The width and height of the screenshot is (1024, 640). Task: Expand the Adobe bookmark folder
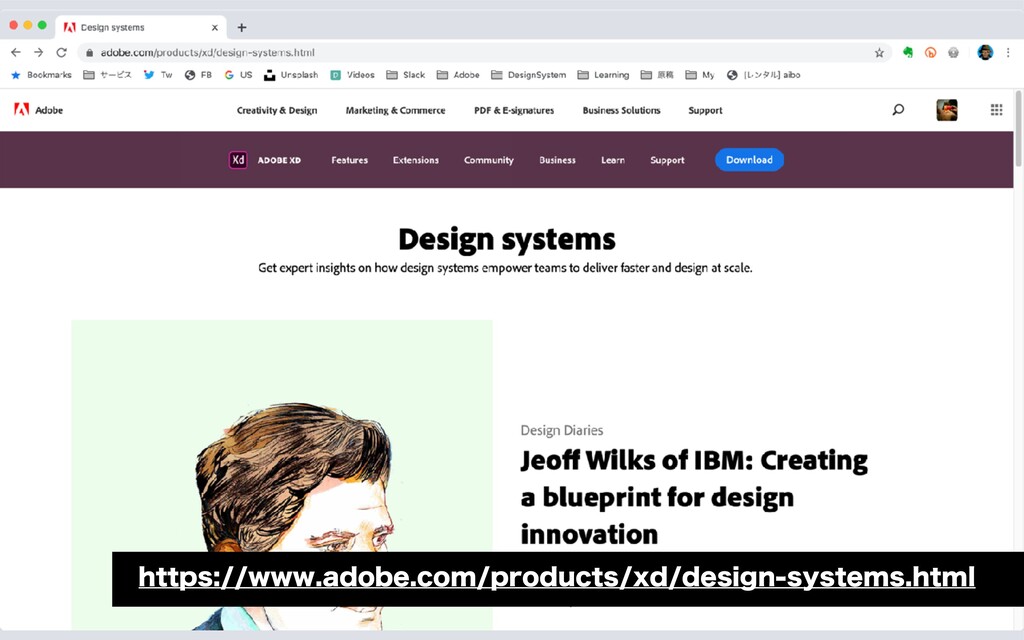coord(458,75)
